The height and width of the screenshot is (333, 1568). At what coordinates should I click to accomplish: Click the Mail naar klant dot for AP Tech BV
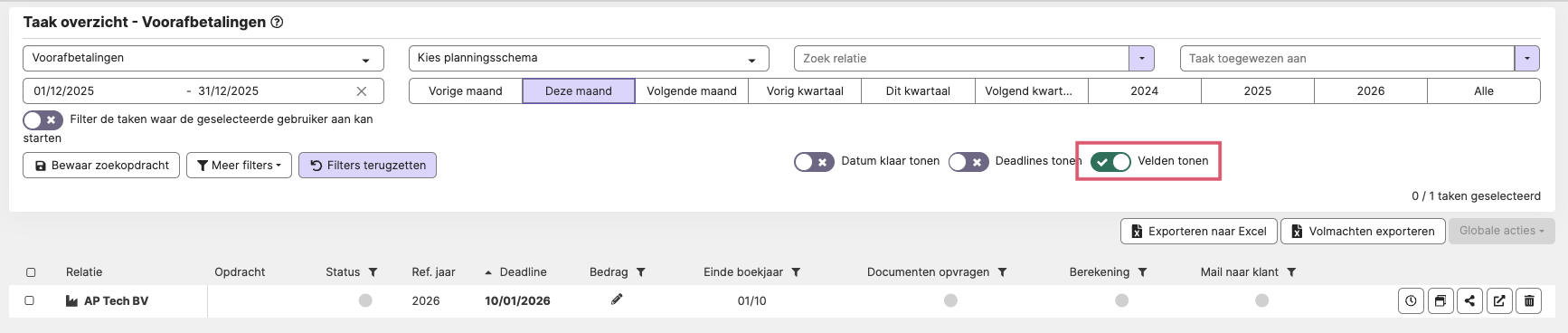(x=1261, y=300)
